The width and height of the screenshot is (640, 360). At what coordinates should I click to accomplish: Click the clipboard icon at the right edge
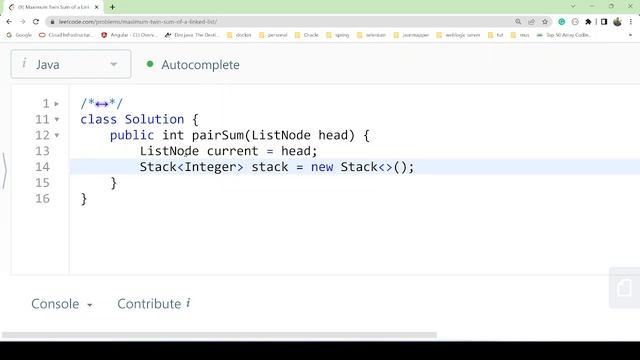tap(624, 287)
